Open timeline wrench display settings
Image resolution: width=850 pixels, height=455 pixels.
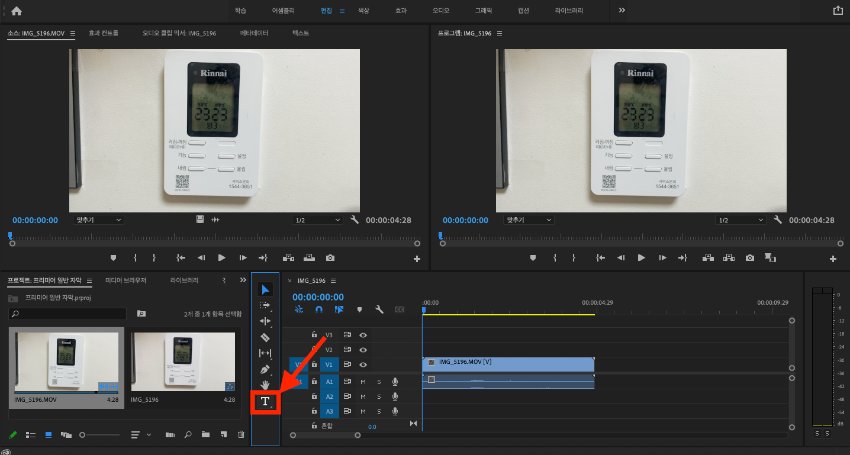tap(379, 310)
